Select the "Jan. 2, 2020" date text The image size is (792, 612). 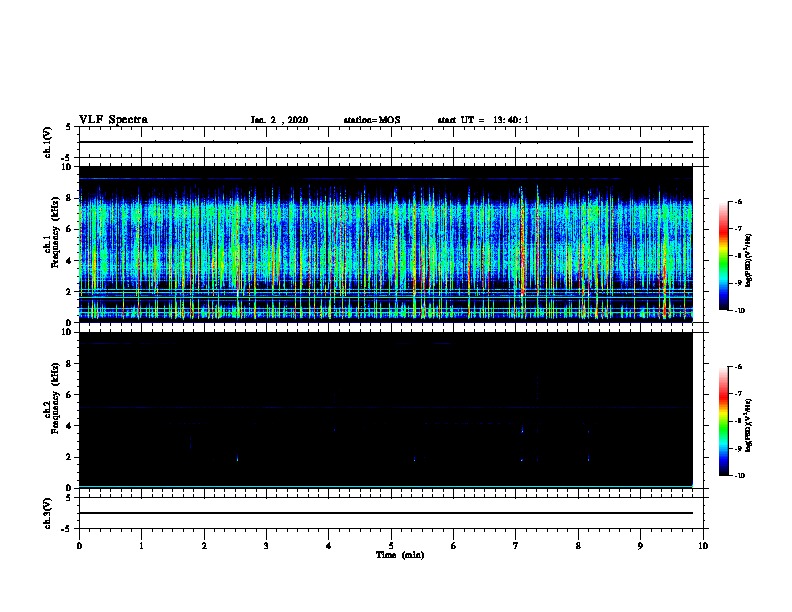279,120
